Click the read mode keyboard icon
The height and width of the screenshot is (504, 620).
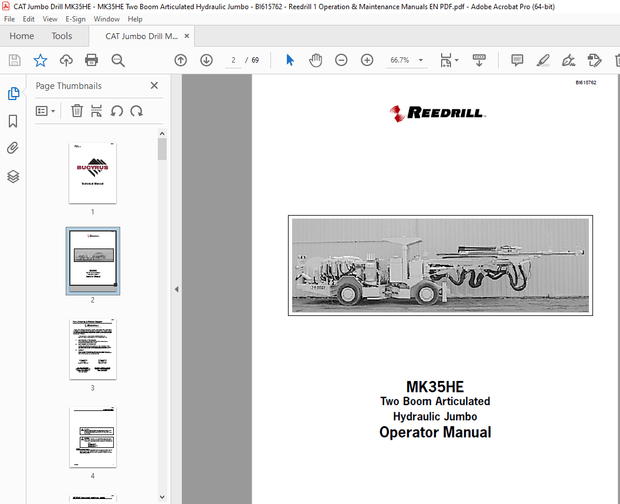coord(479,60)
